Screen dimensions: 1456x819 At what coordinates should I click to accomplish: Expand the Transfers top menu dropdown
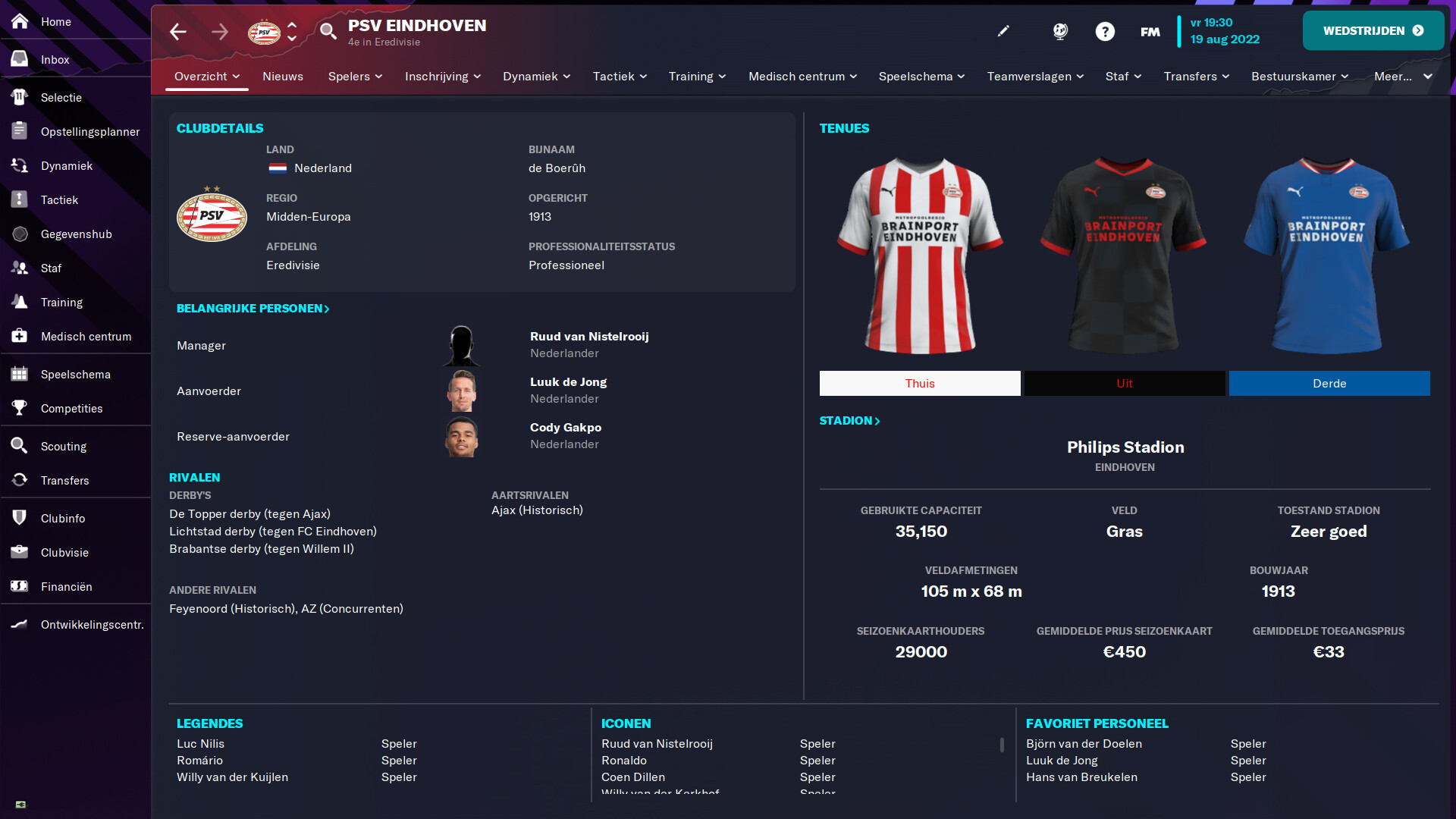[x=1197, y=76]
